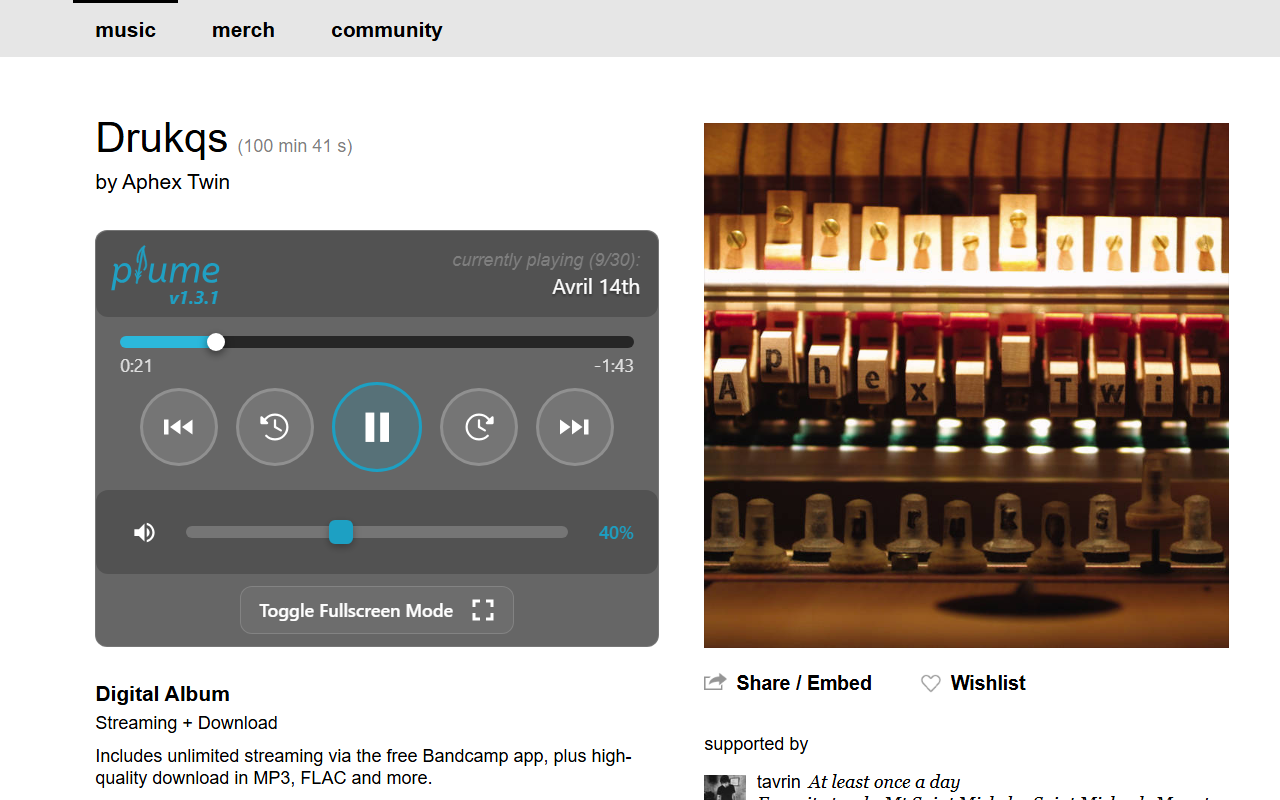Open the merch tab
1280x800 pixels.
click(x=243, y=30)
